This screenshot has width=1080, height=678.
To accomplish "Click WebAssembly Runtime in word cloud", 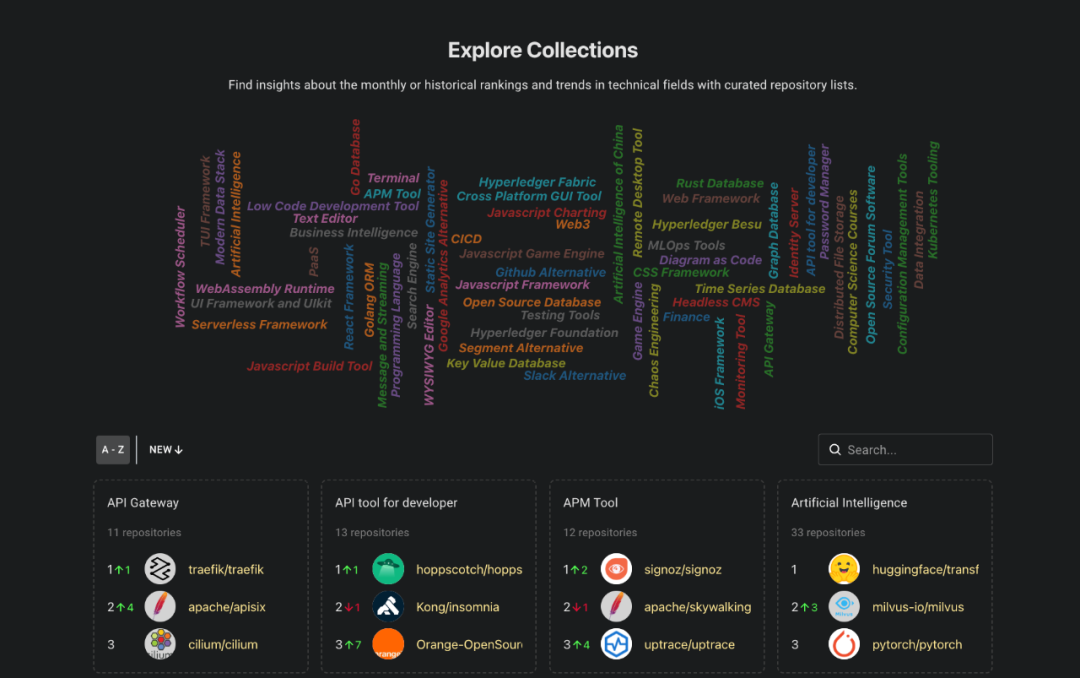I will point(264,289).
